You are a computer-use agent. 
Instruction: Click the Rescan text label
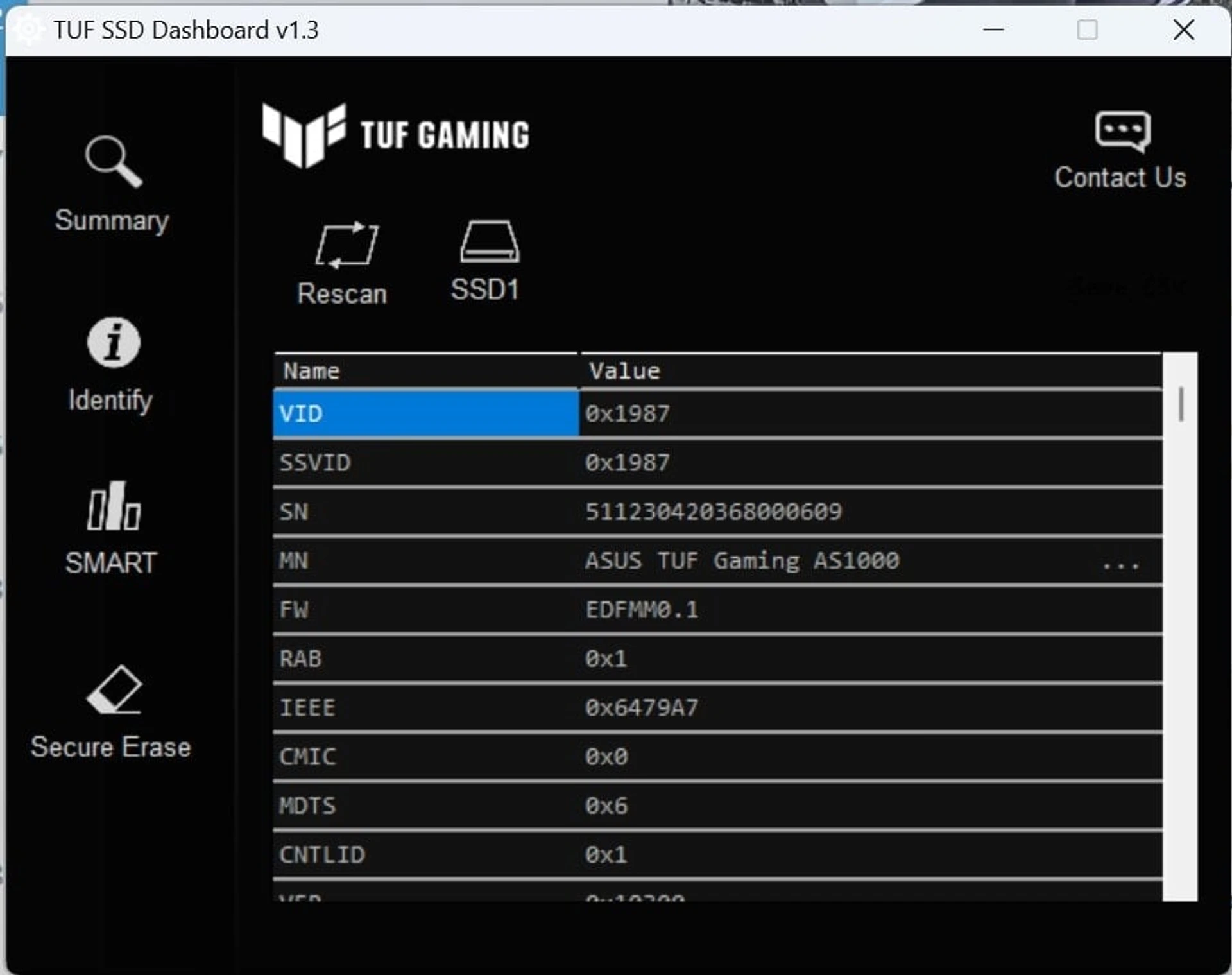342,294
